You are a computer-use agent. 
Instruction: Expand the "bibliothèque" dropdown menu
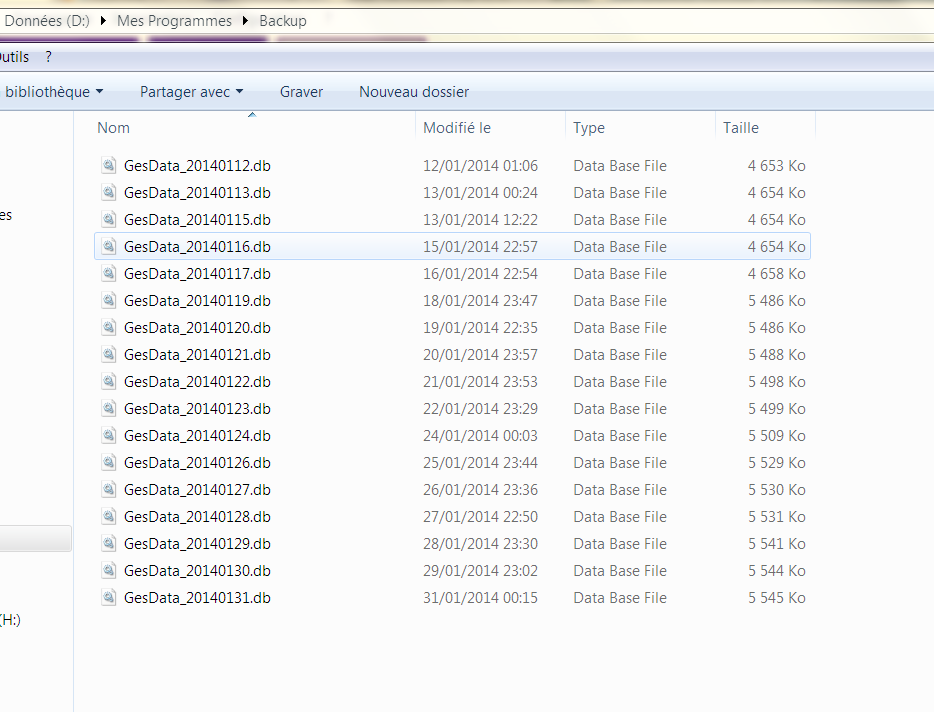(54, 92)
